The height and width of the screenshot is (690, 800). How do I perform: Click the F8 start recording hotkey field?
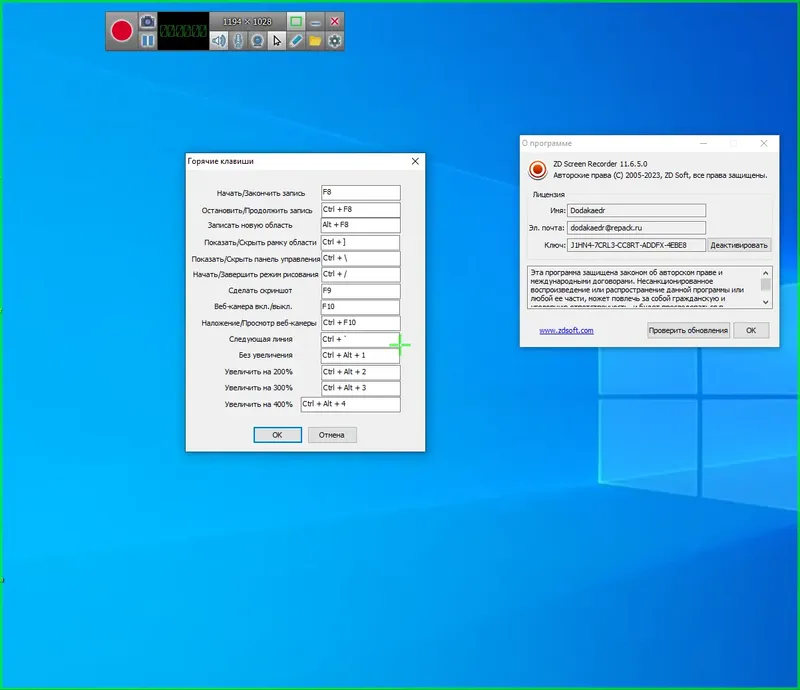[360, 191]
